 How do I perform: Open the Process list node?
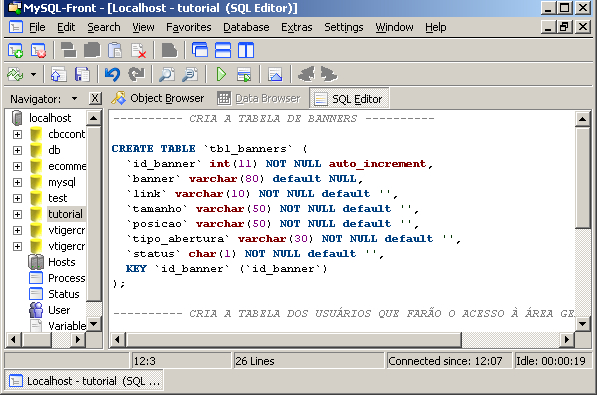pyautogui.click(x=66, y=278)
